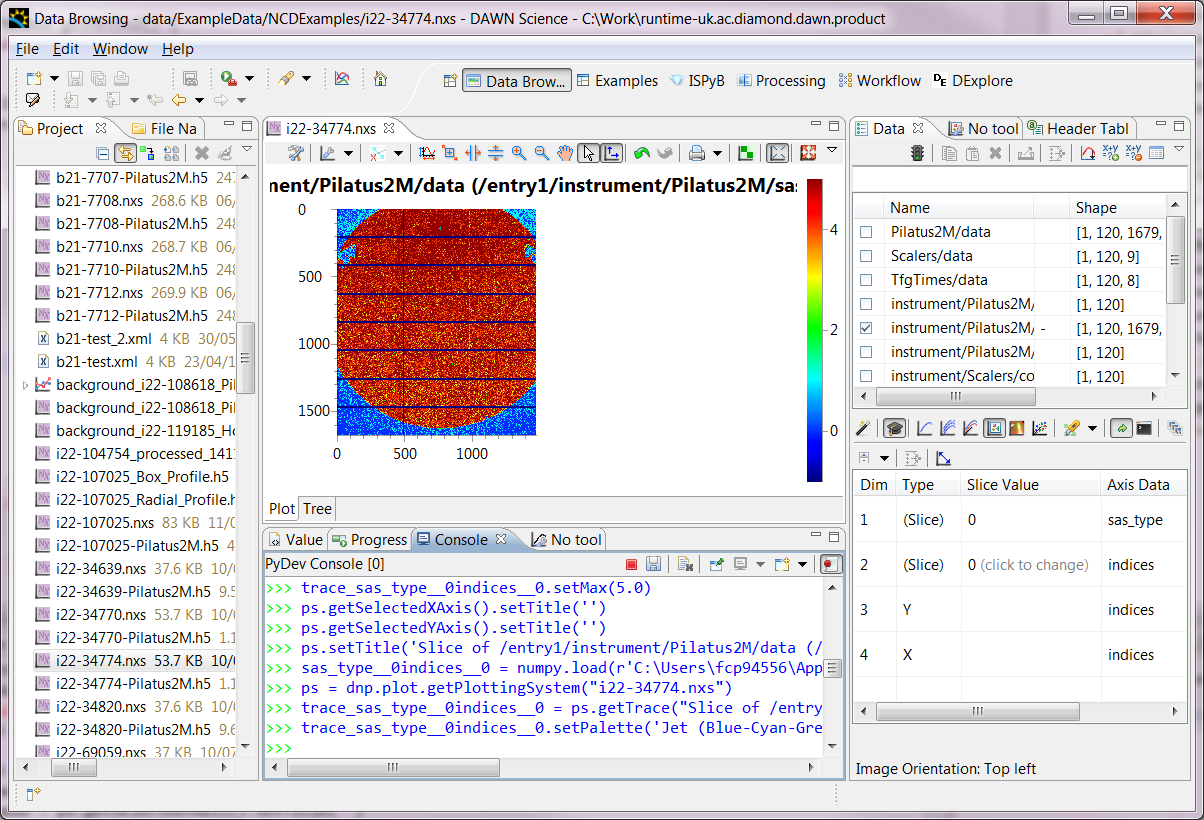Open the Processing perspective
The image size is (1204, 820).
coord(781,81)
